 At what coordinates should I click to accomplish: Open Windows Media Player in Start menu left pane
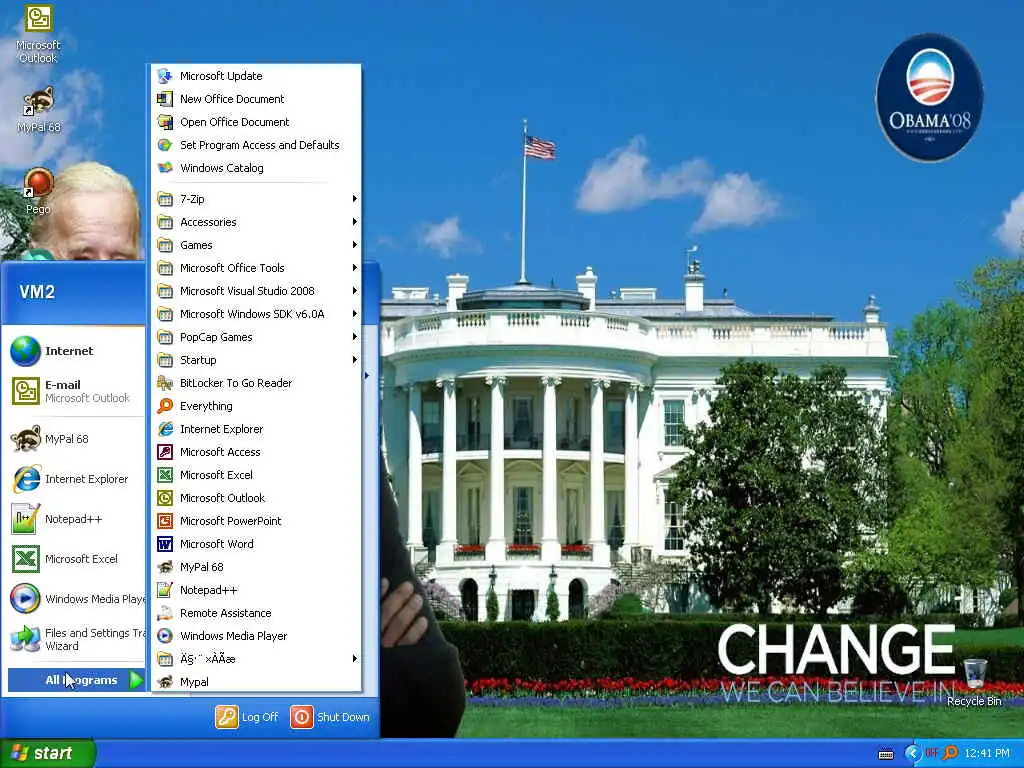(x=75, y=599)
